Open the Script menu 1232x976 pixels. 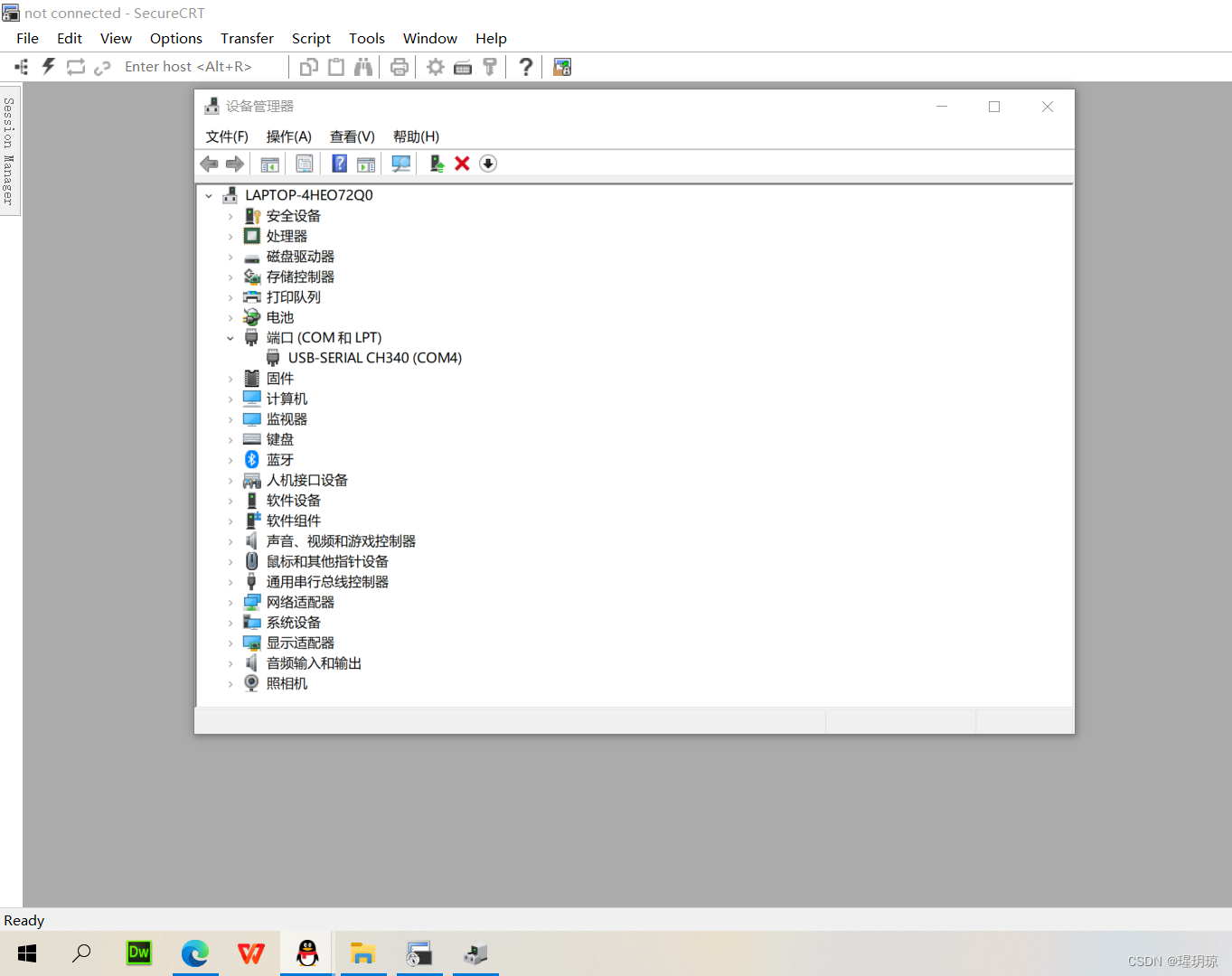tap(311, 38)
